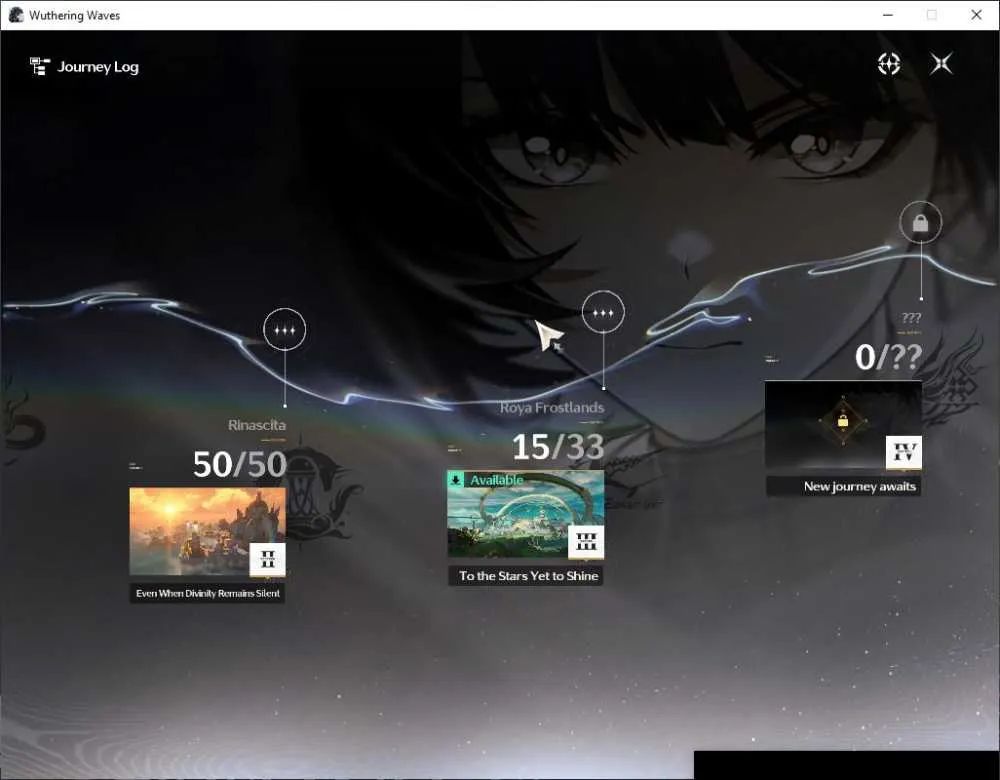Click the 'New journey awaits' label
The height and width of the screenshot is (780, 1000).
coord(859,487)
